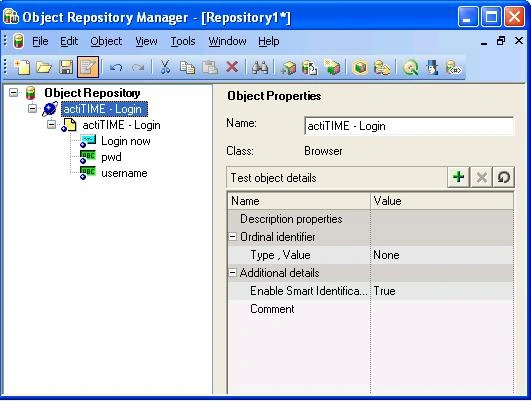This screenshot has width=531, height=401.
Task: Click the circular arrow restore properties button
Action: click(504, 177)
